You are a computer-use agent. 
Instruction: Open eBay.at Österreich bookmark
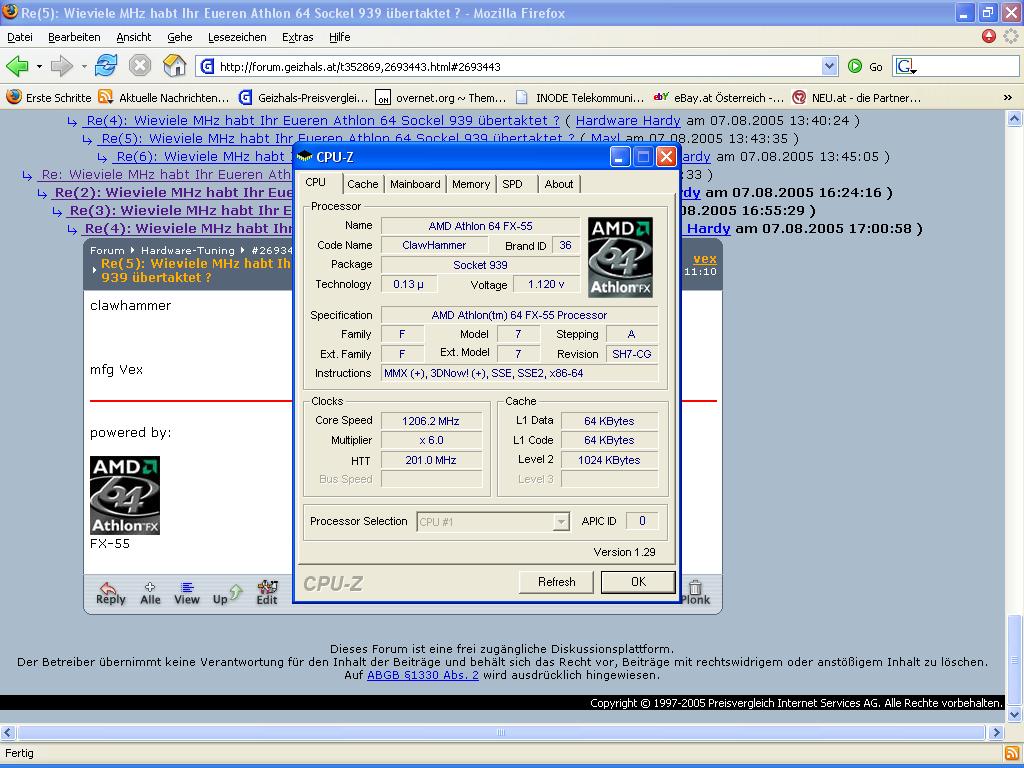(719, 97)
